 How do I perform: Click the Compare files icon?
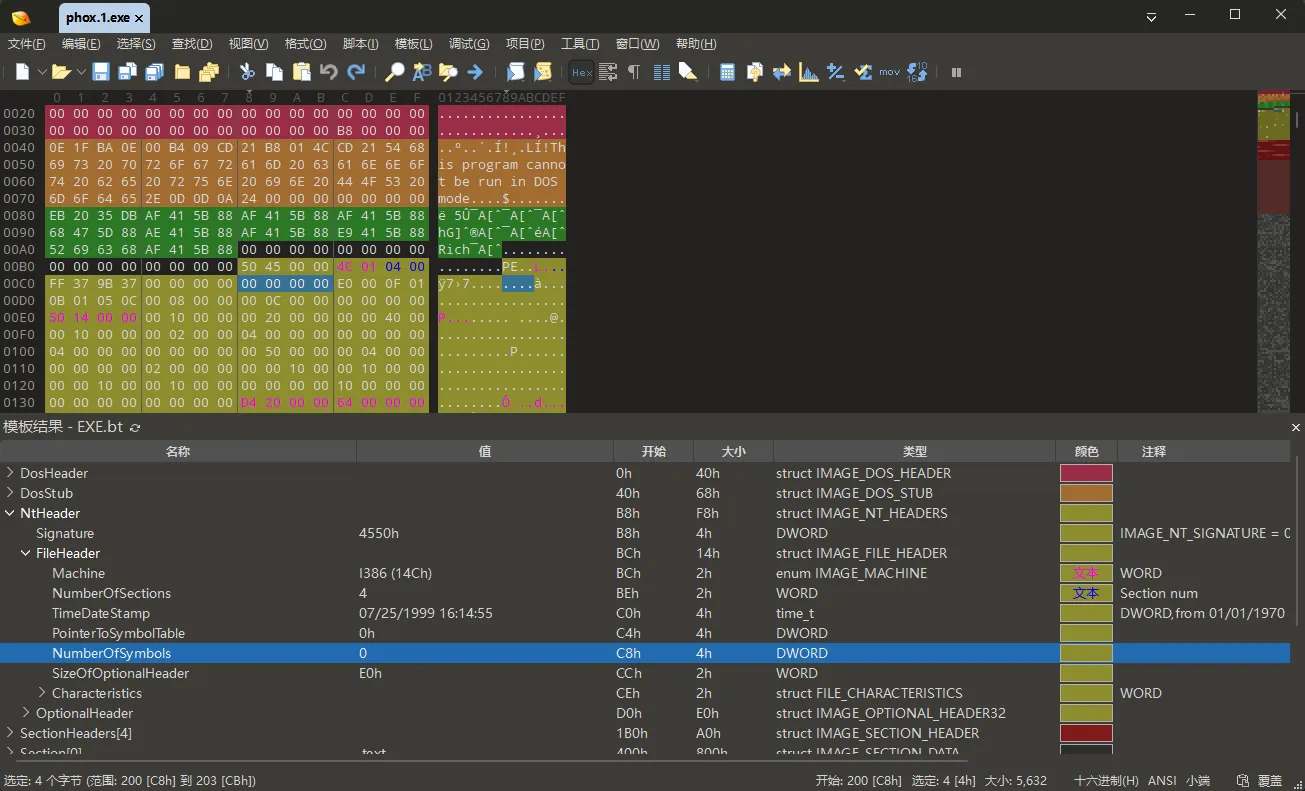point(755,72)
